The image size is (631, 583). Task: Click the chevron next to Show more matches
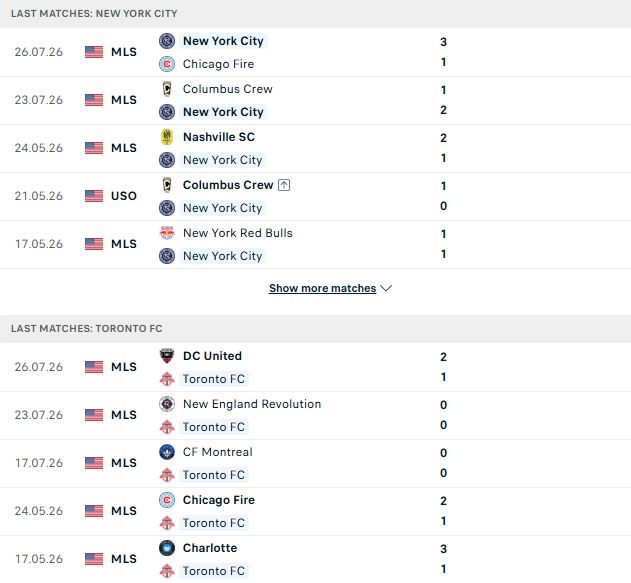(x=386, y=288)
